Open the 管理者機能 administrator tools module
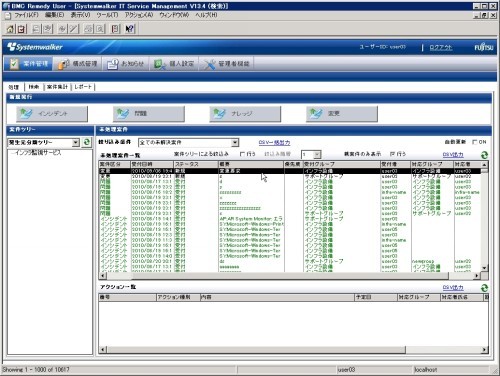The image size is (500, 376). 227,64
